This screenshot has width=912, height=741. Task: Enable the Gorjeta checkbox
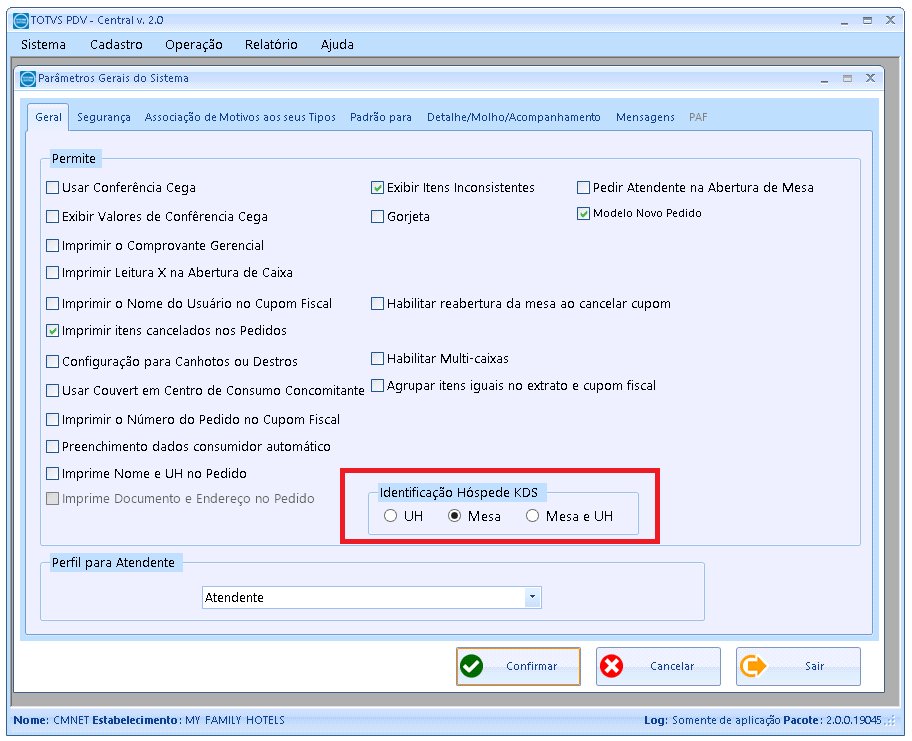coord(377,216)
